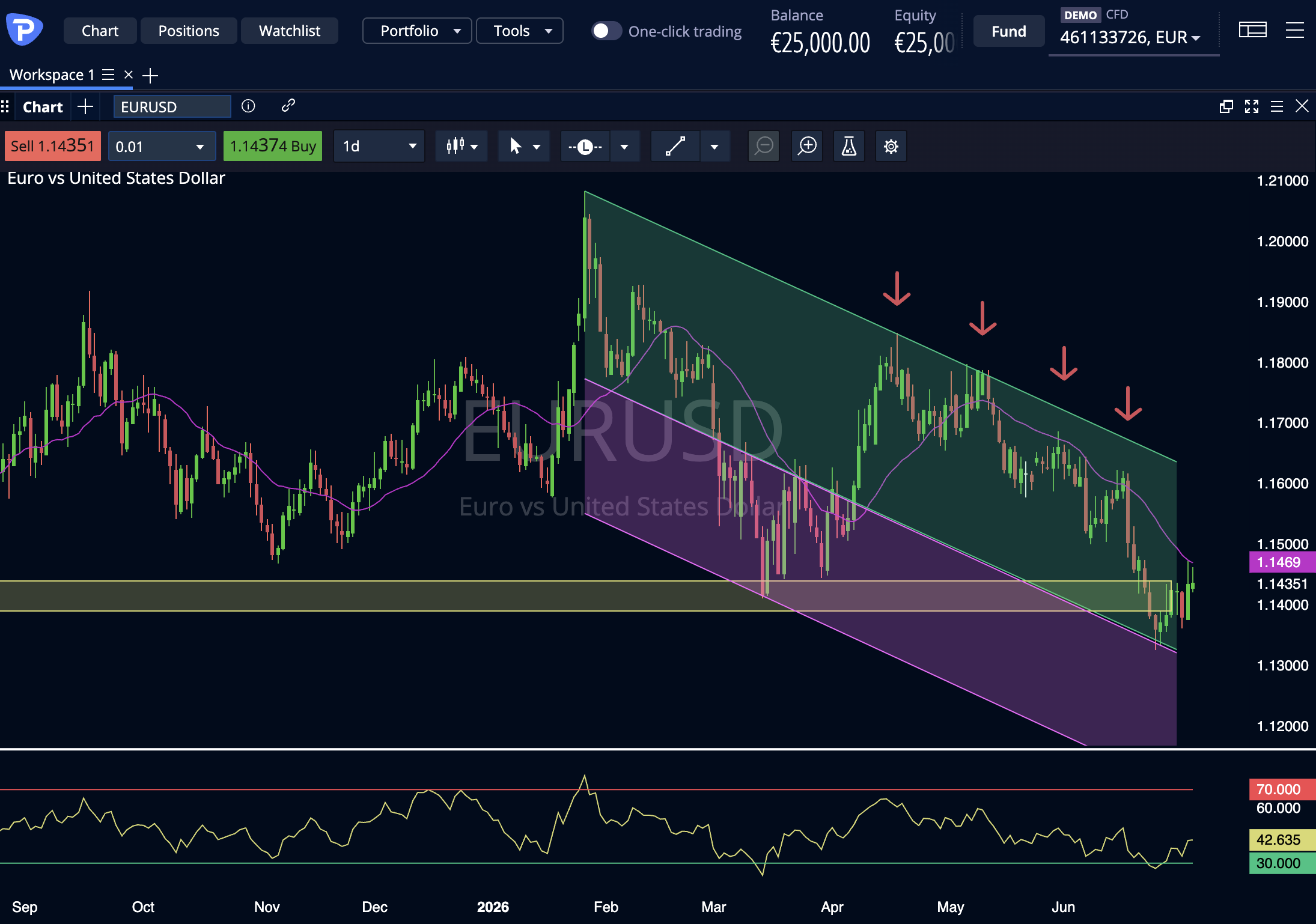Detach chart panel to new window
The width and height of the screenshot is (1316, 924).
tap(1226, 106)
